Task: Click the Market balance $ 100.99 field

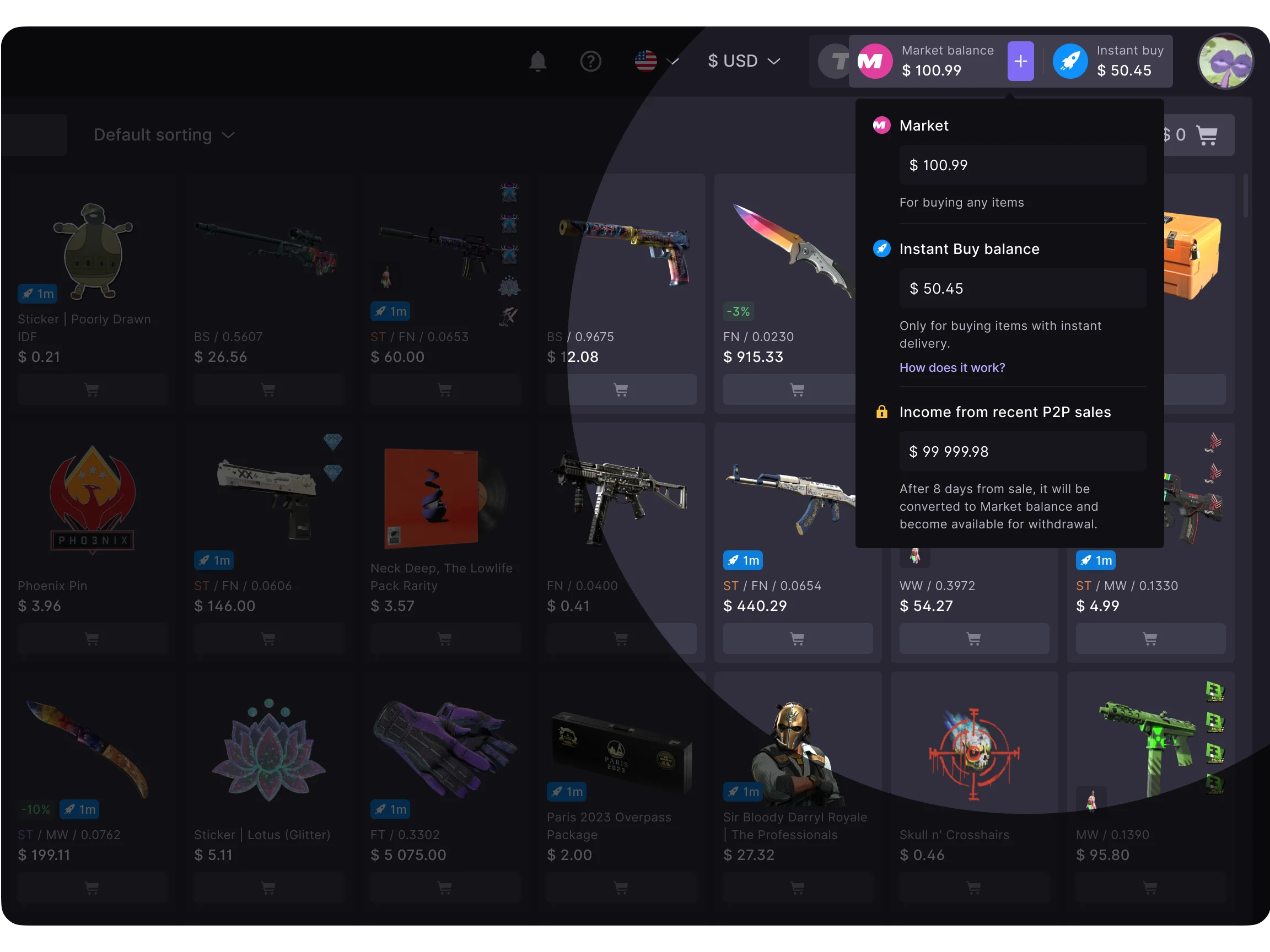Action: click(1022, 165)
